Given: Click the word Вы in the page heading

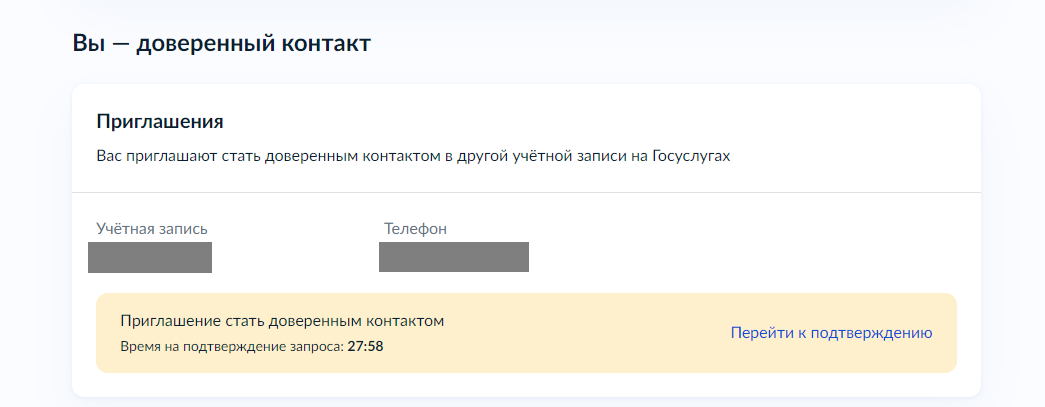Looking at the screenshot, I should (x=86, y=44).
